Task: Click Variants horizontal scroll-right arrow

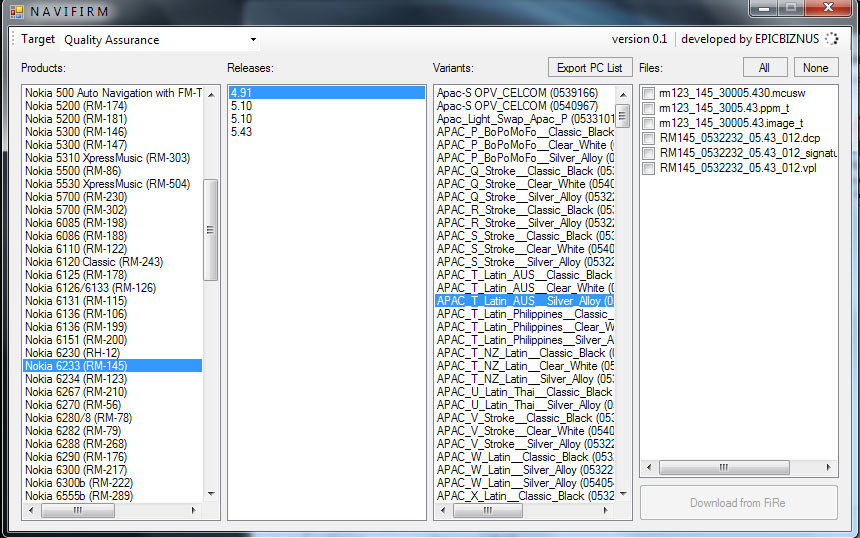Action: (x=606, y=510)
